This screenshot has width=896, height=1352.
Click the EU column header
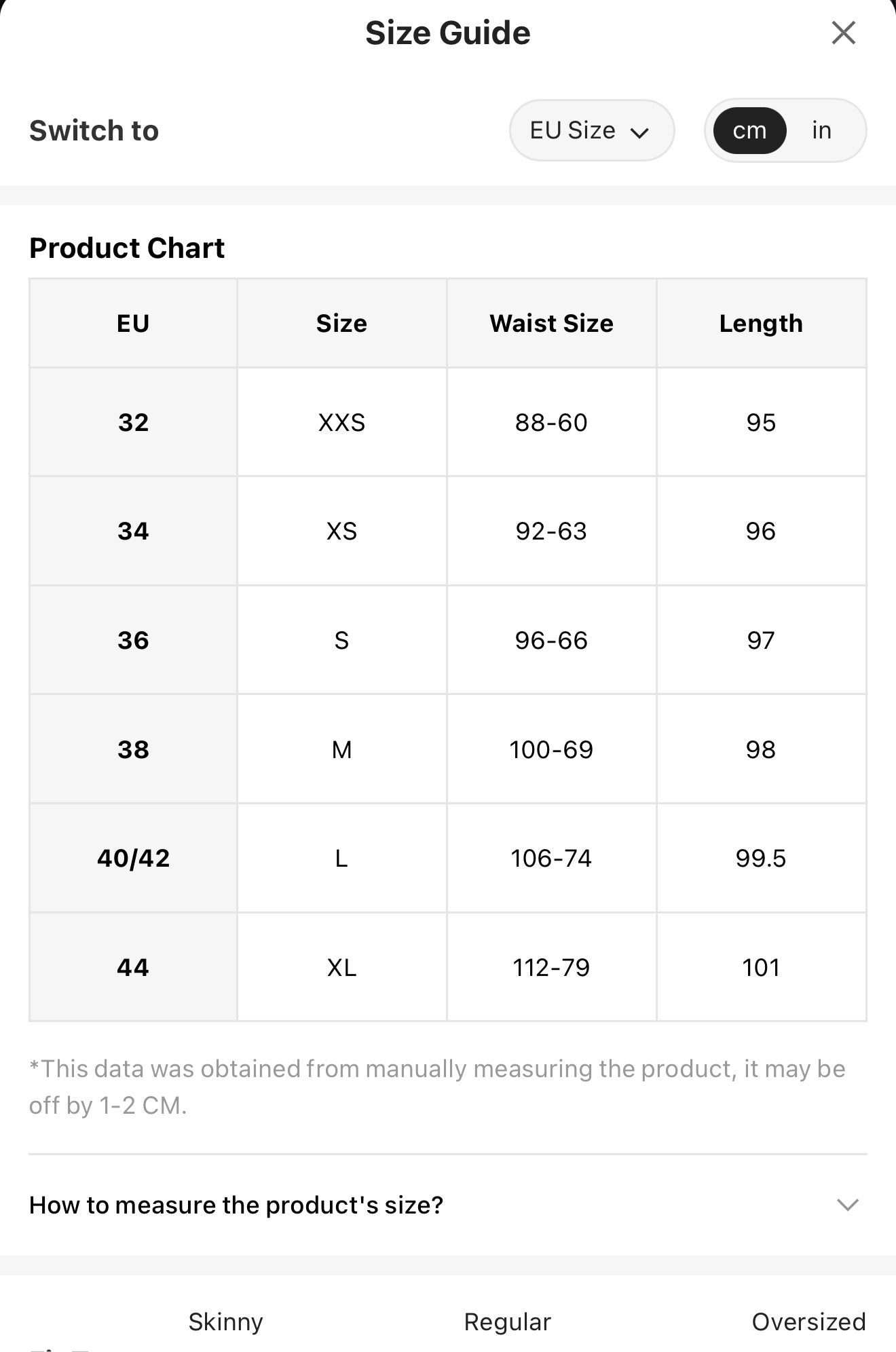tap(133, 323)
